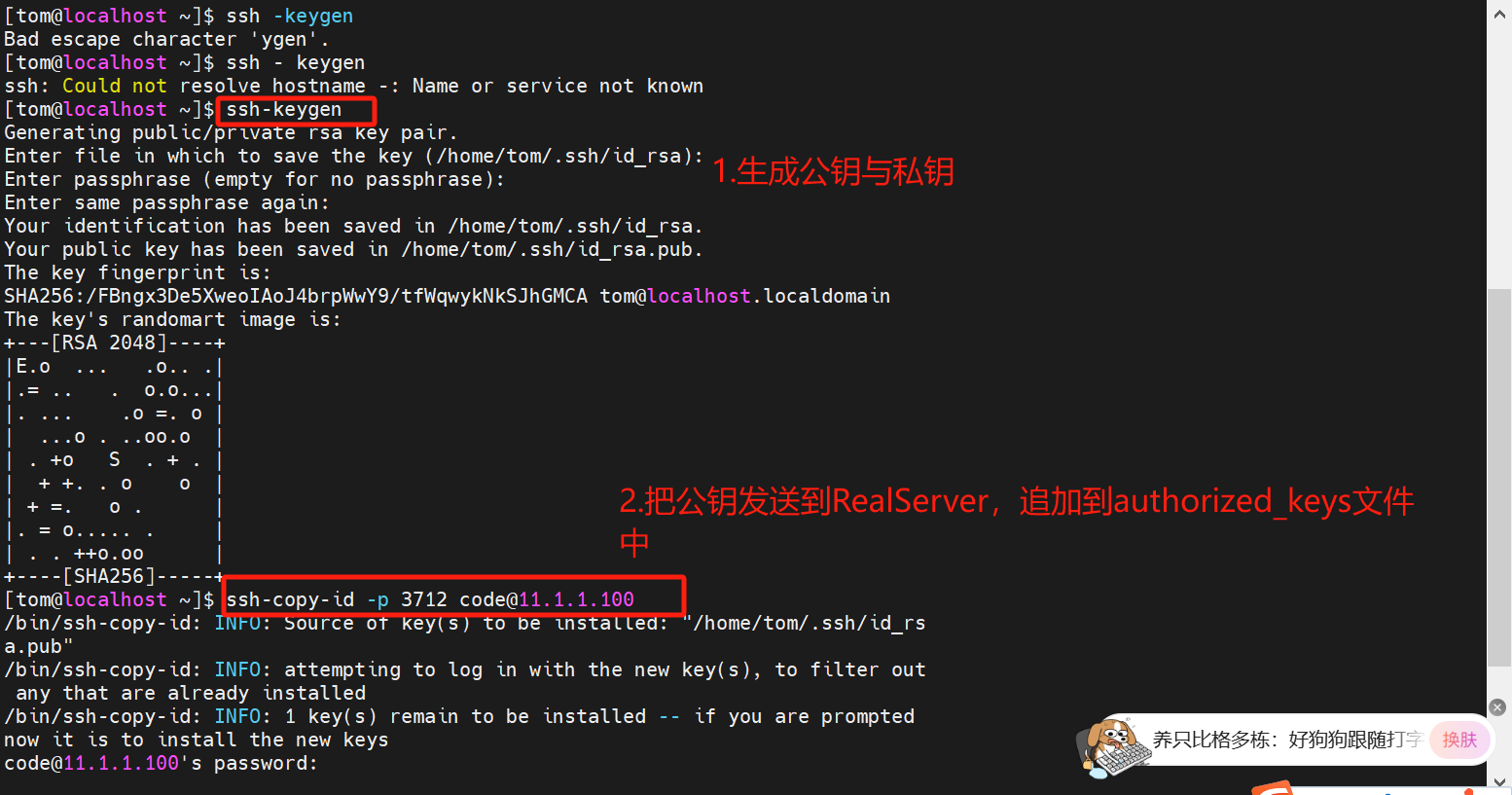Click the scrollbar track above the thumb
This screenshot has height=795, width=1512.
click(1499, 156)
